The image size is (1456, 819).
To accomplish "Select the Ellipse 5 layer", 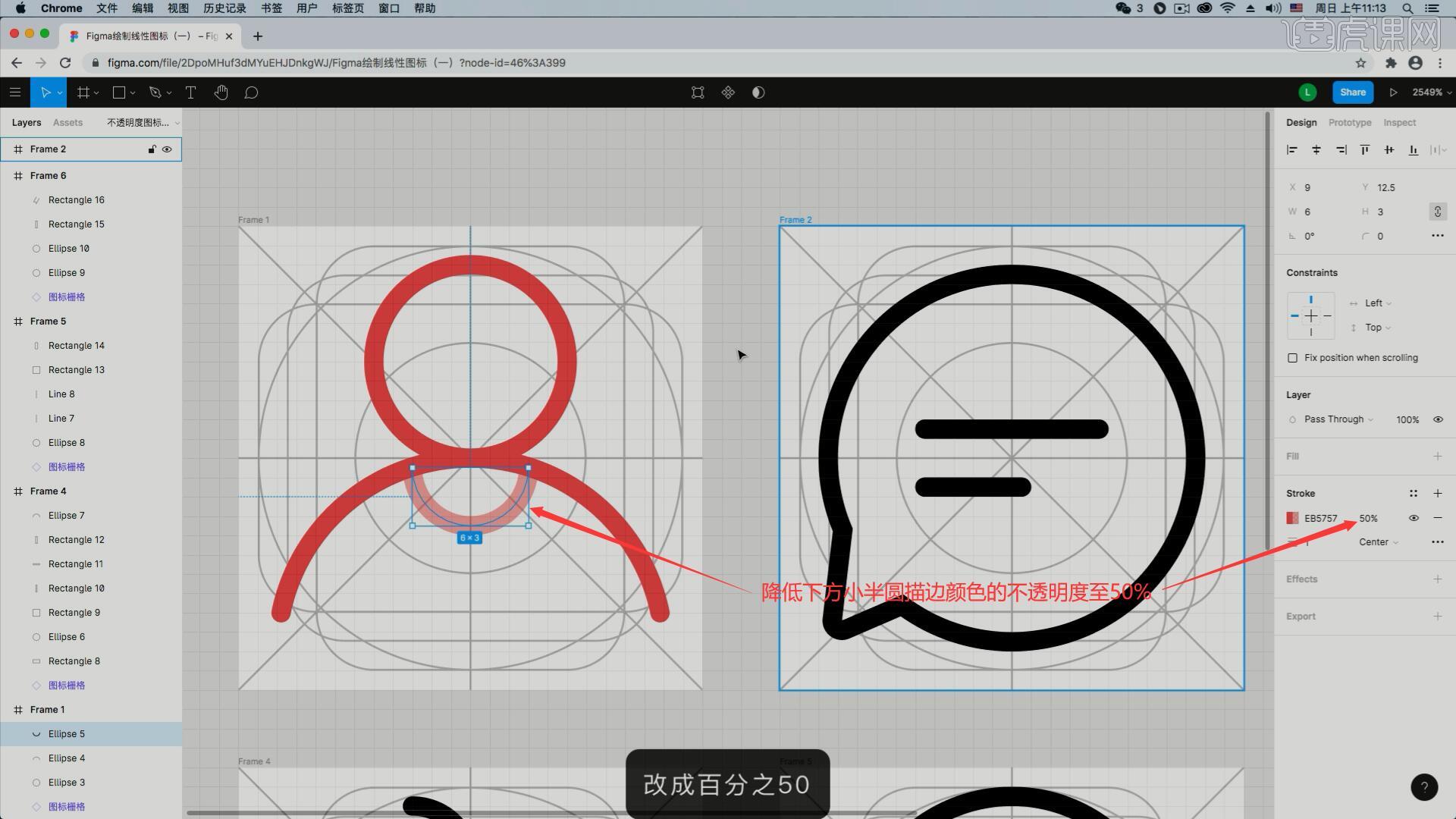I will (91, 734).
